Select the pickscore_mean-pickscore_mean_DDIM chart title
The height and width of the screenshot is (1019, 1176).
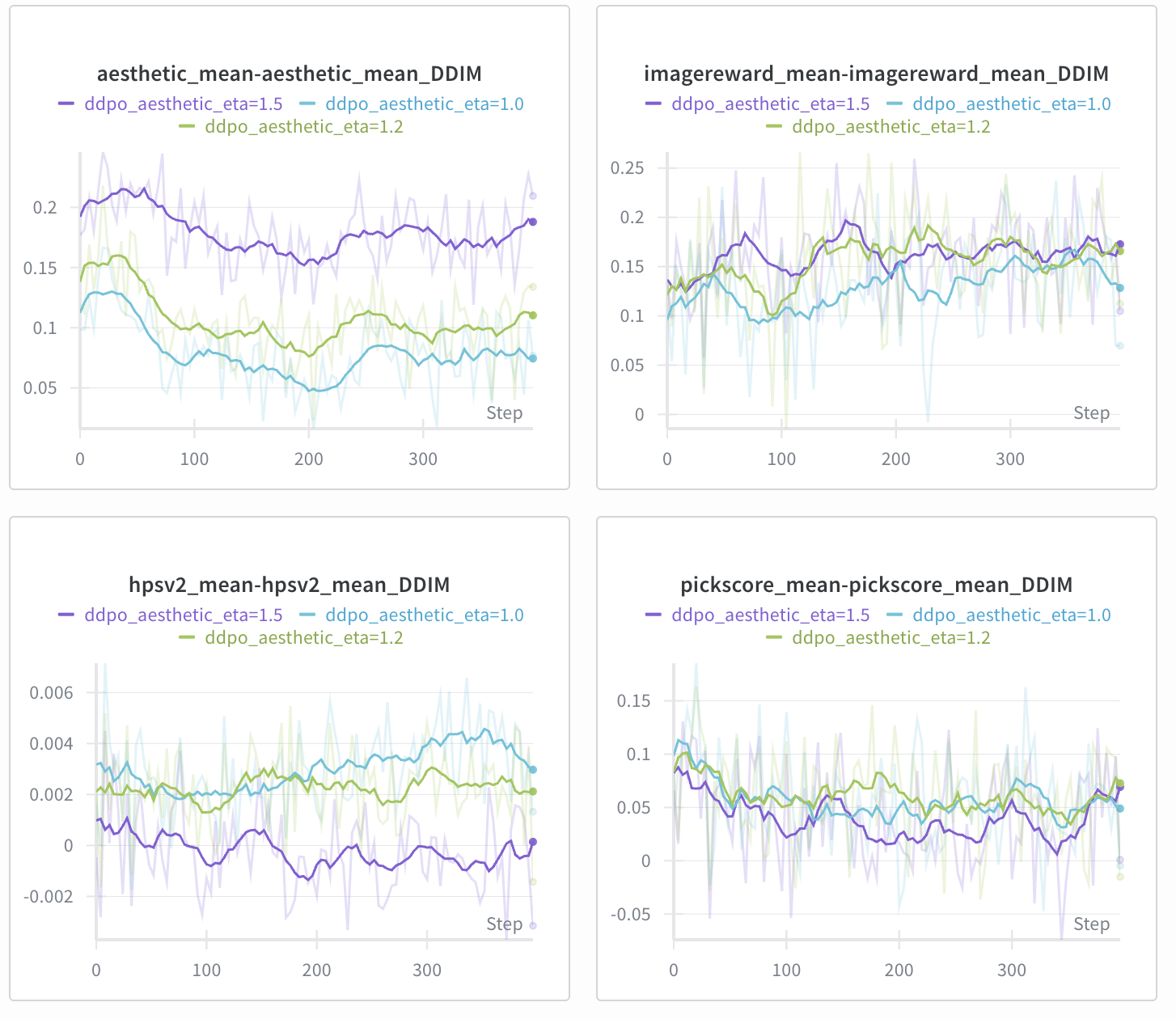[876, 585]
